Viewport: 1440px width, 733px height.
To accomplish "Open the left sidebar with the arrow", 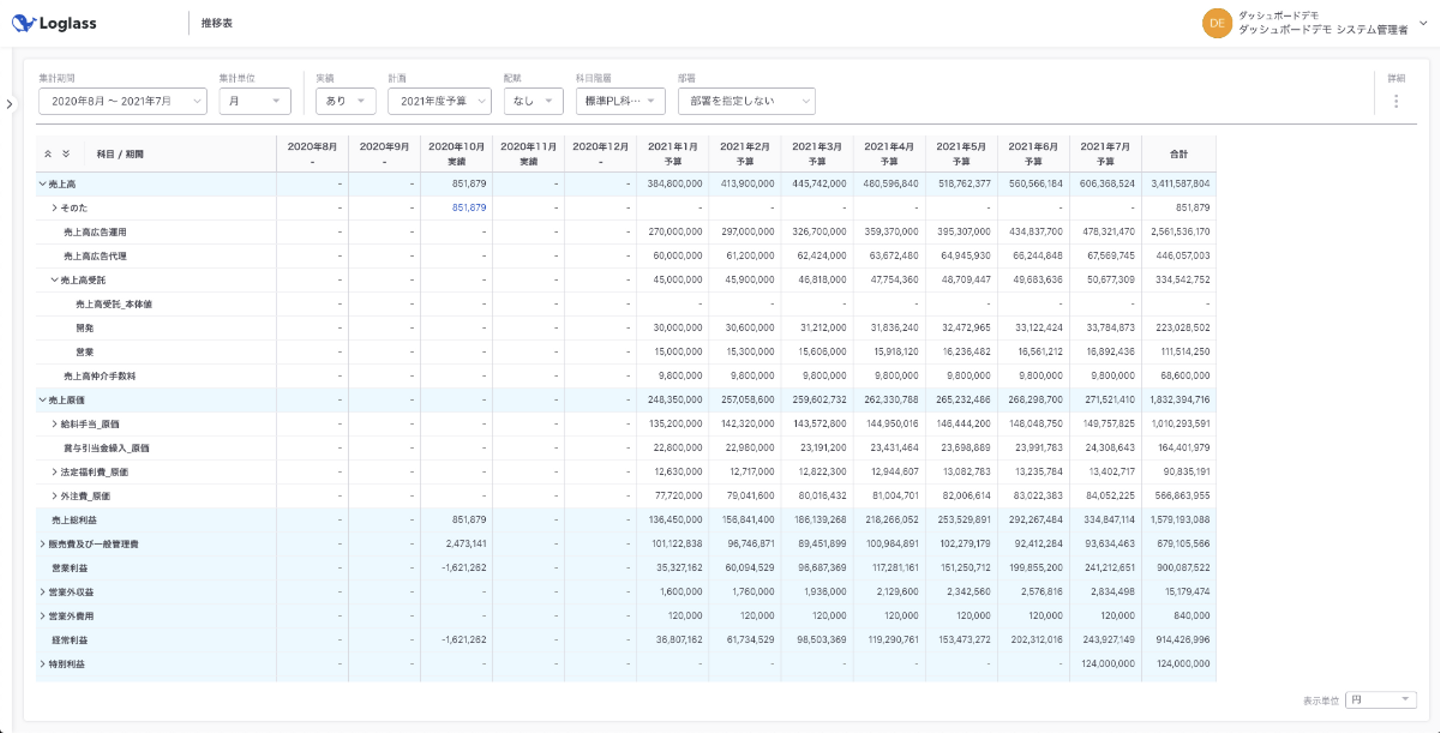I will click(x=9, y=104).
